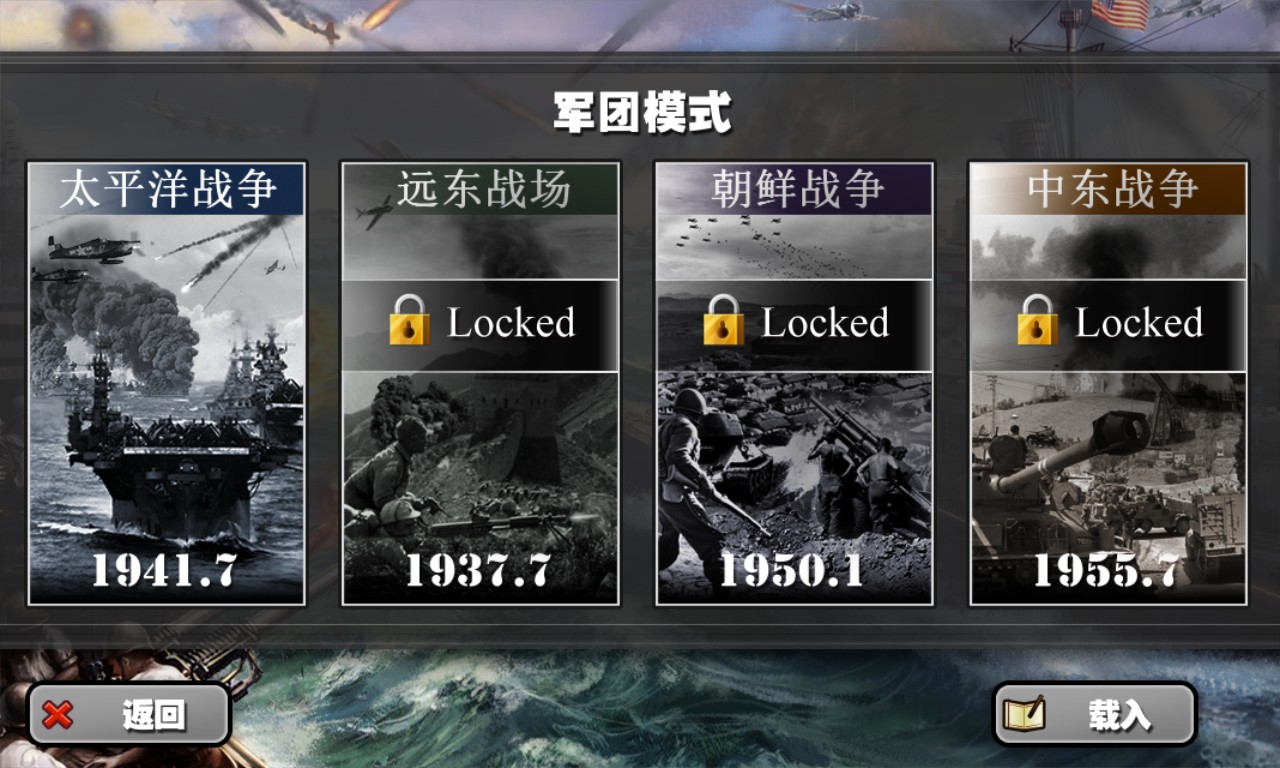Select the 太平洋战争 campaign card
The width and height of the screenshot is (1280, 768).
coord(167,383)
